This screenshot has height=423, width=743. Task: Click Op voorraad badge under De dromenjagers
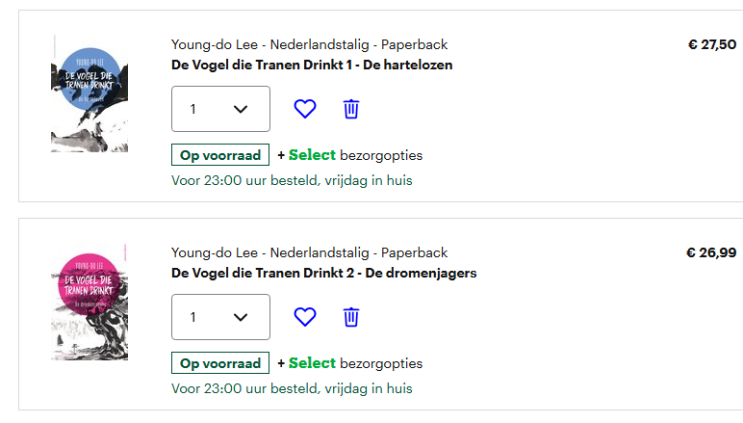tap(220, 363)
